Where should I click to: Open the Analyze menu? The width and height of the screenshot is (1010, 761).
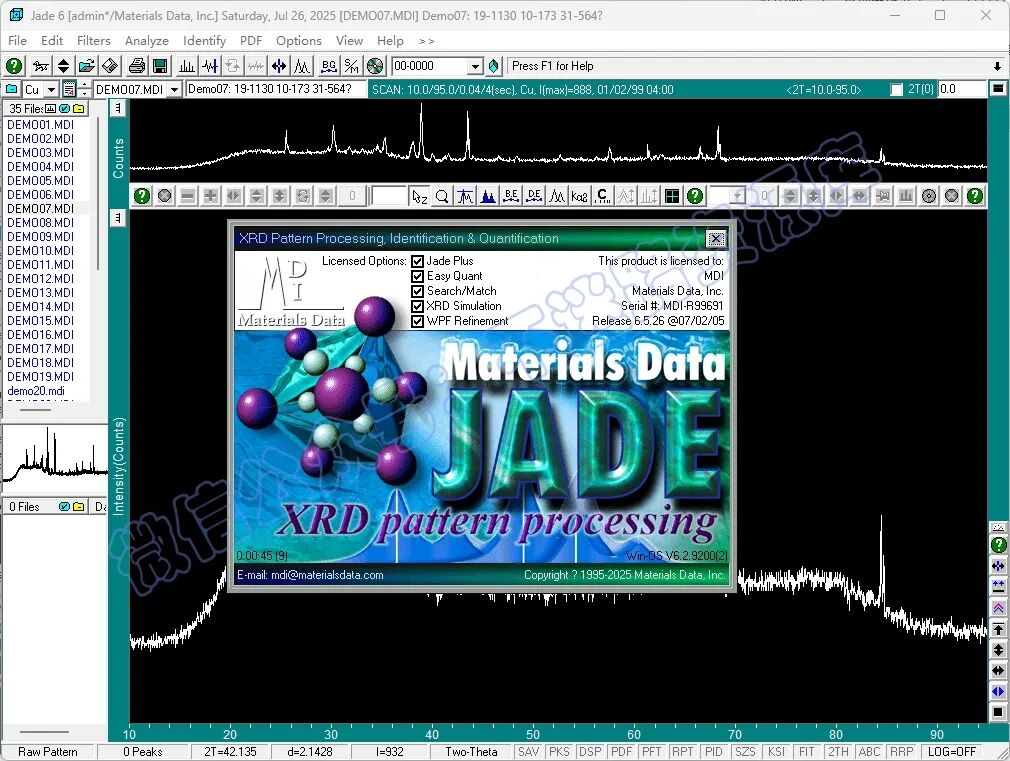147,41
